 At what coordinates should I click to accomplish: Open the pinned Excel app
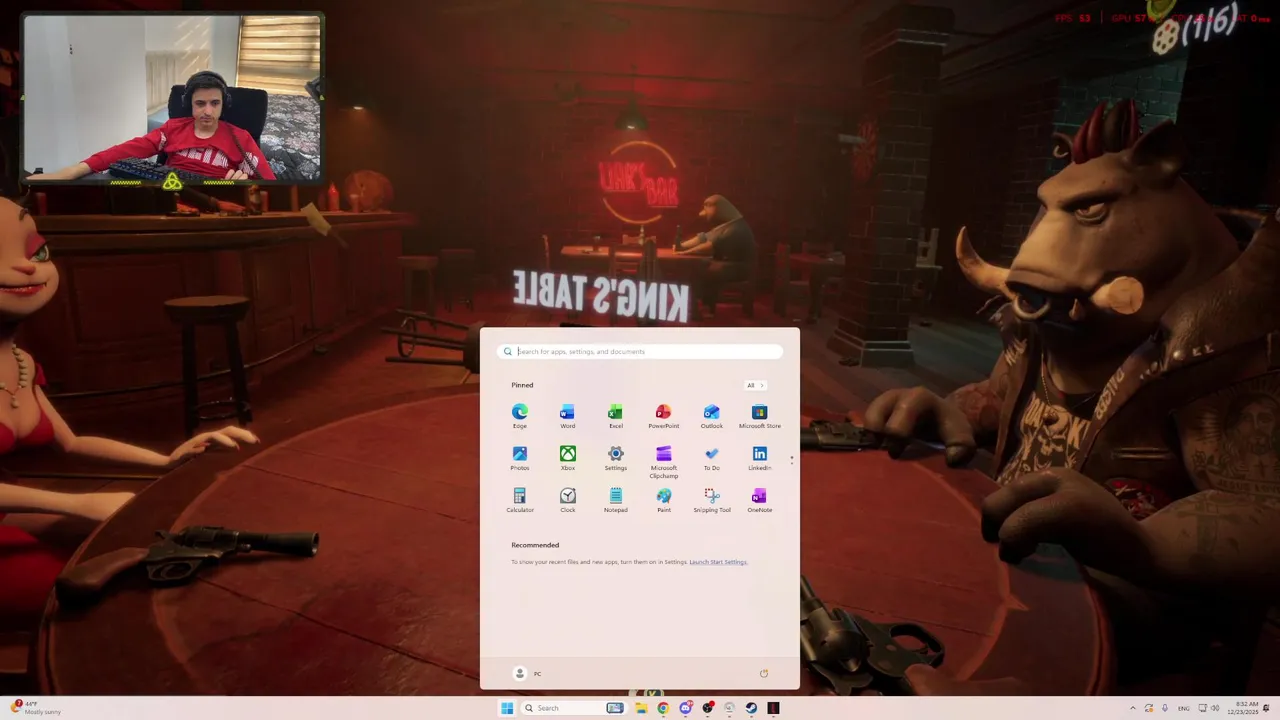pos(616,417)
